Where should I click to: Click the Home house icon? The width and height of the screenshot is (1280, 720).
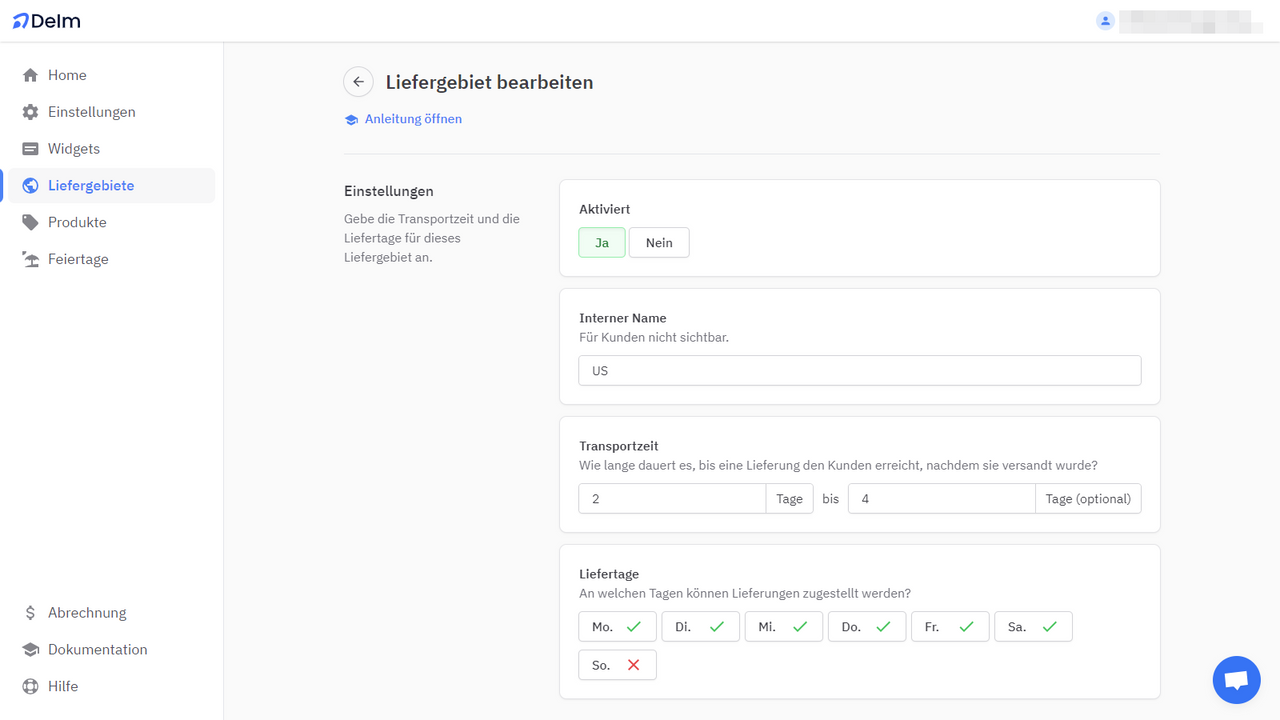[x=30, y=75]
